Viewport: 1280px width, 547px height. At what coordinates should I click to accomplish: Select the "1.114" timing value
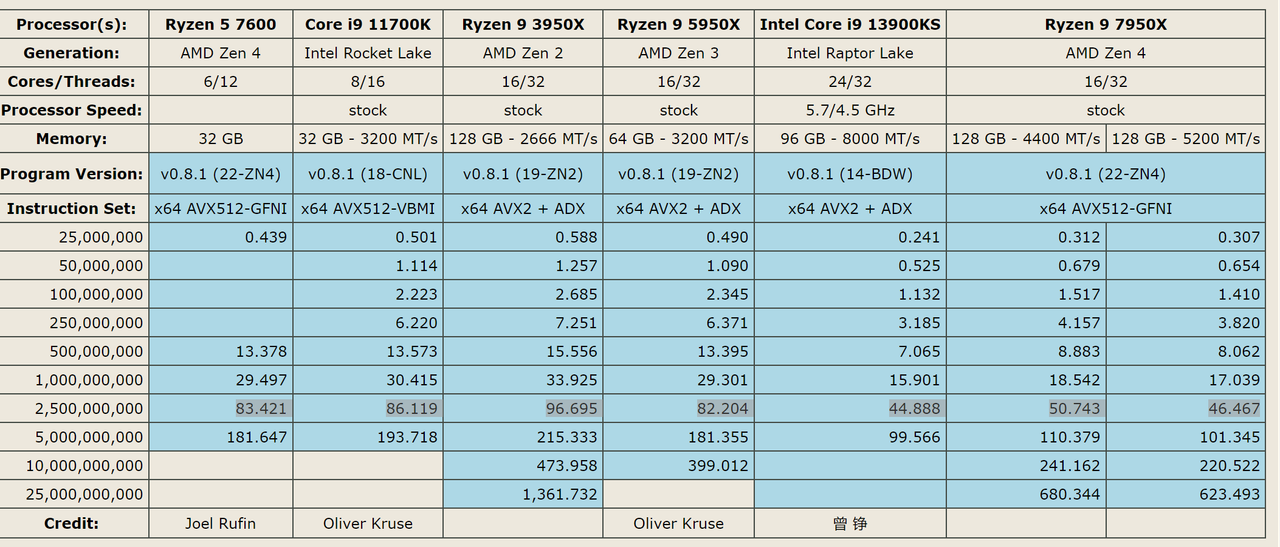pyautogui.click(x=419, y=265)
